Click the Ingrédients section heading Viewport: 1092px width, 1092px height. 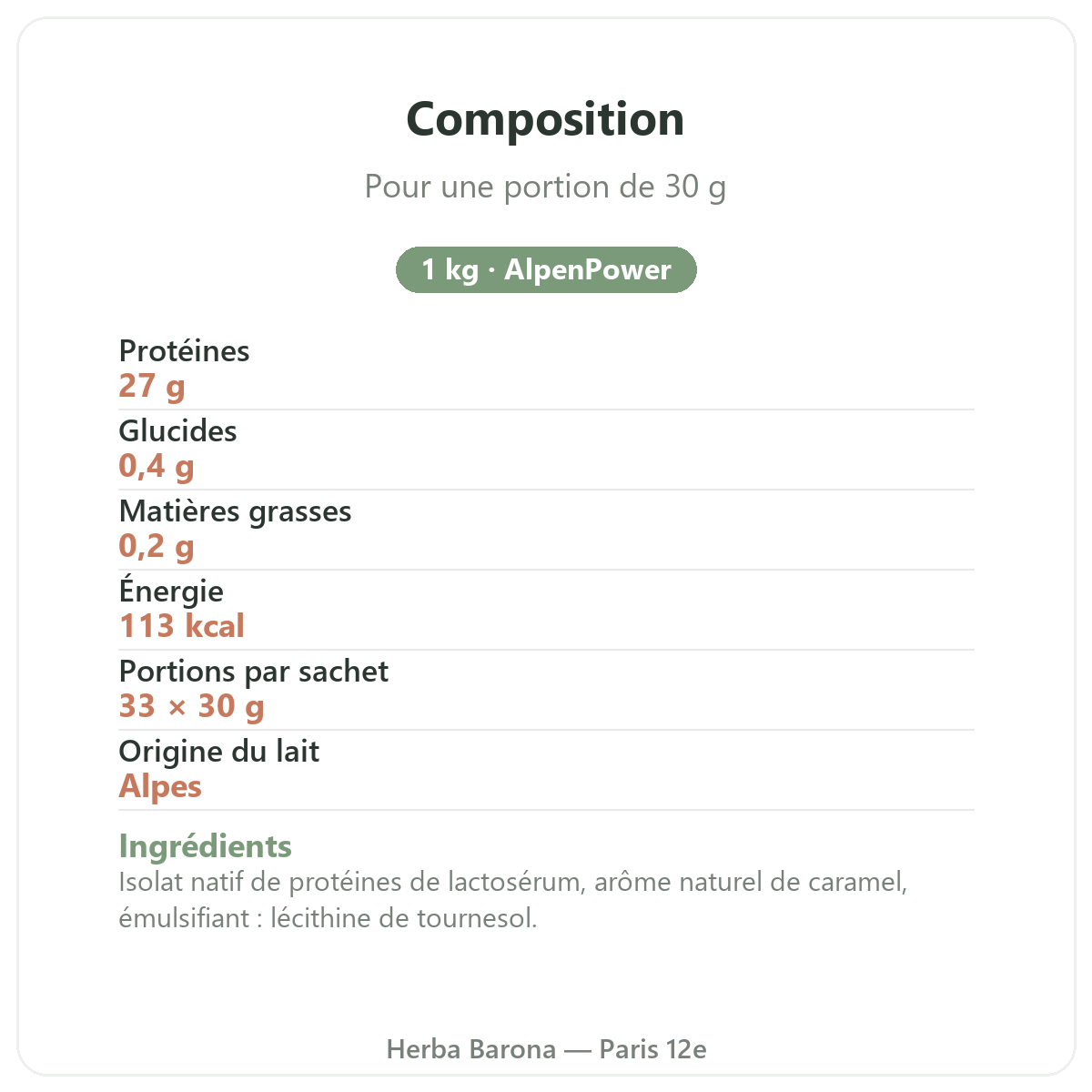206,846
